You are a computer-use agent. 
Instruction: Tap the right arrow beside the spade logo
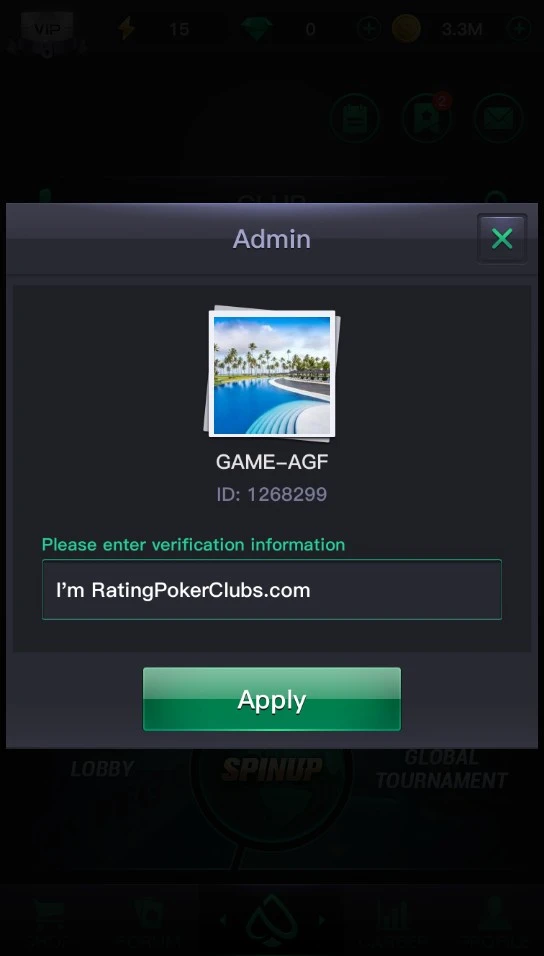click(x=321, y=919)
